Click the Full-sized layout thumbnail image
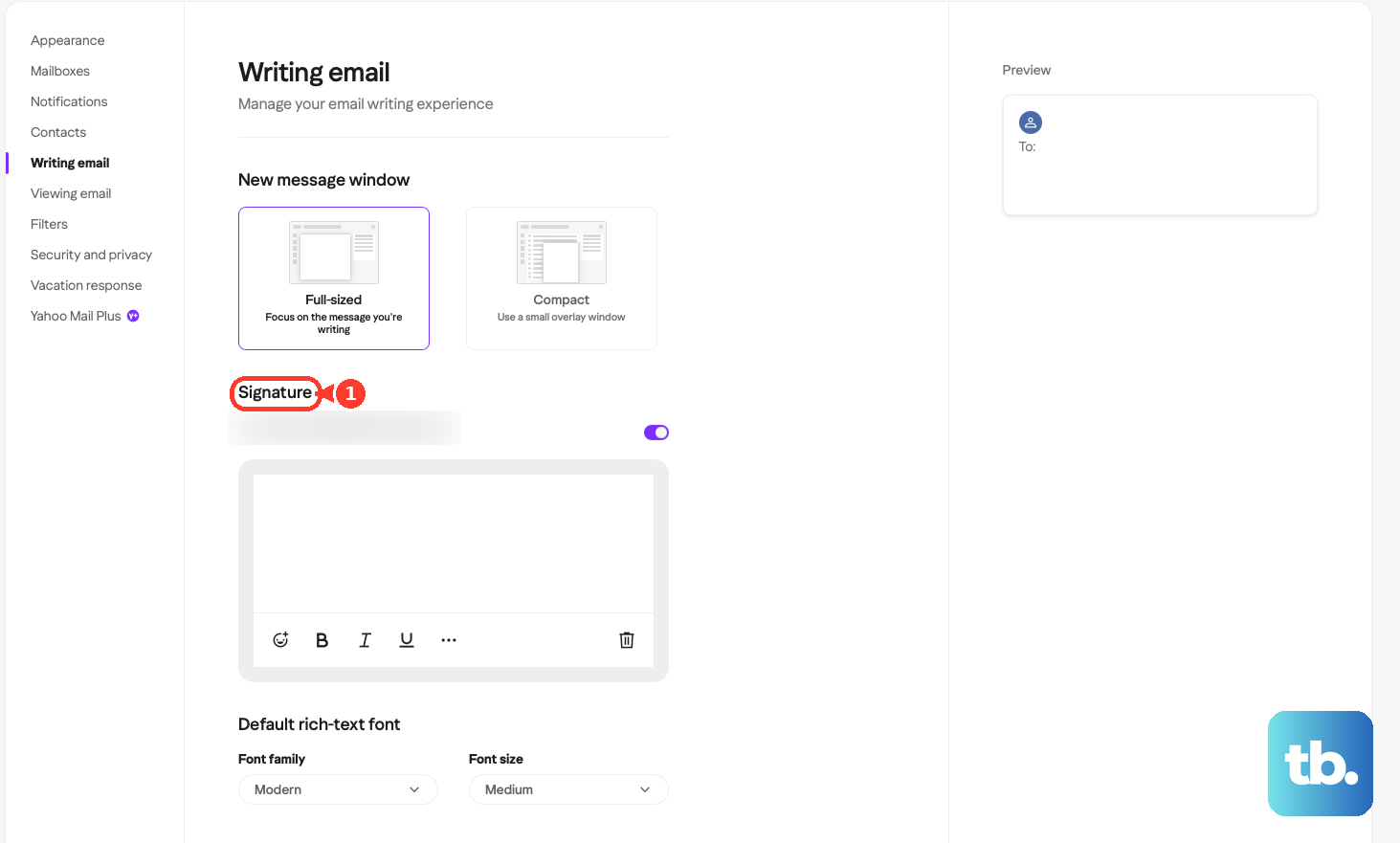The width and height of the screenshot is (1400, 843). coord(334,253)
